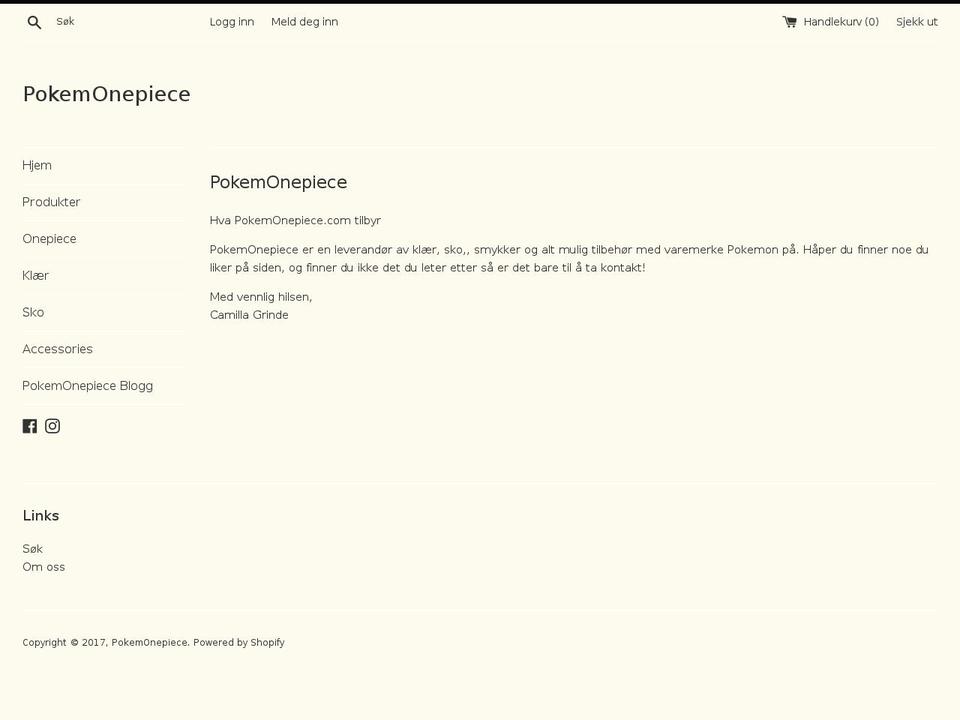Click the PokemOnepiece site logo

tap(106, 93)
